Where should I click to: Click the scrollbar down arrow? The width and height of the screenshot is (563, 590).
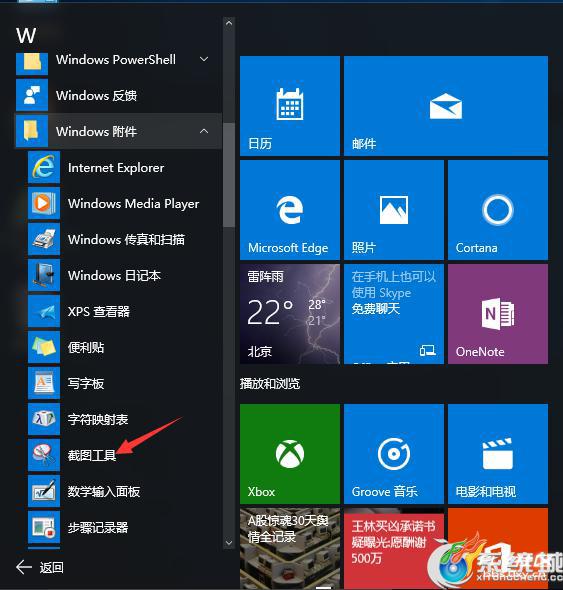[229, 543]
